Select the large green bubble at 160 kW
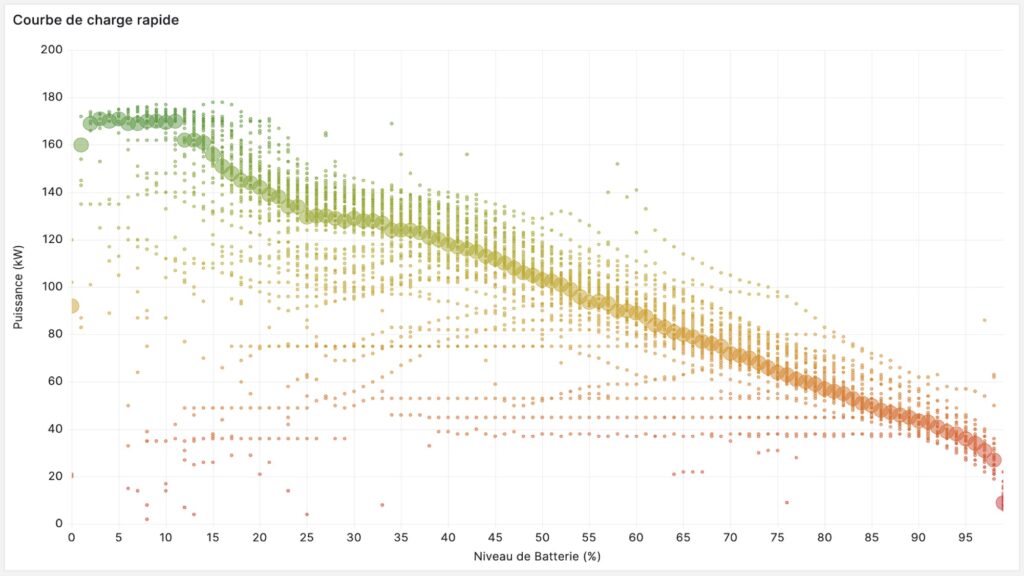 click(x=81, y=145)
